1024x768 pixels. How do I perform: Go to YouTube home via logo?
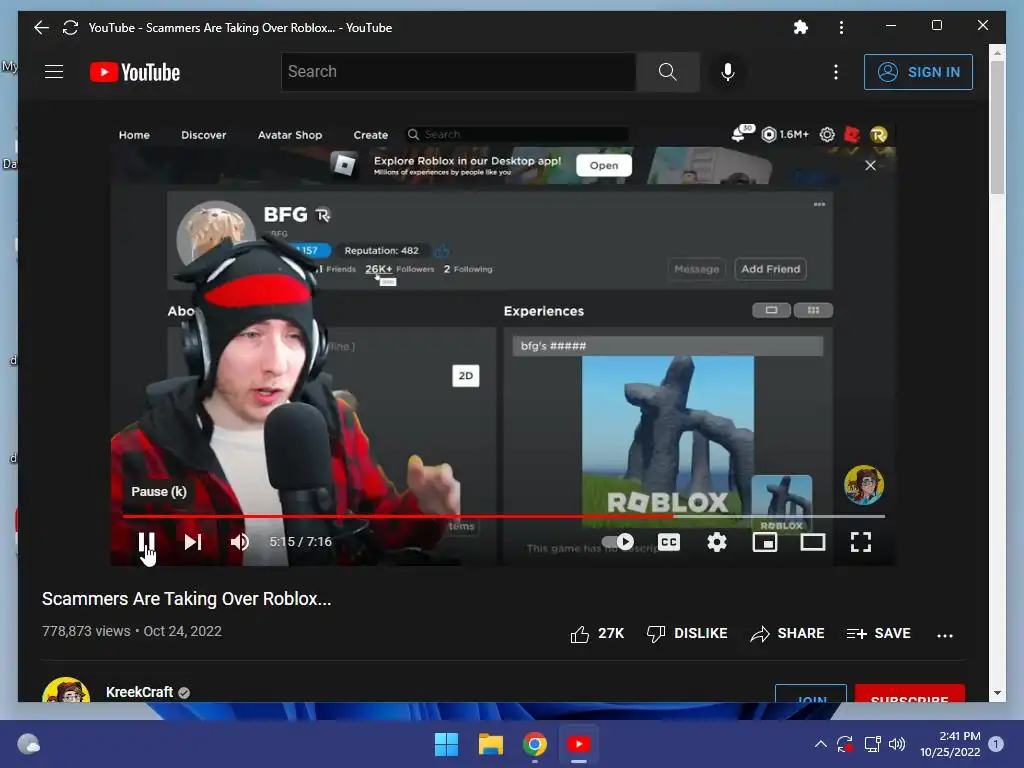tap(135, 72)
